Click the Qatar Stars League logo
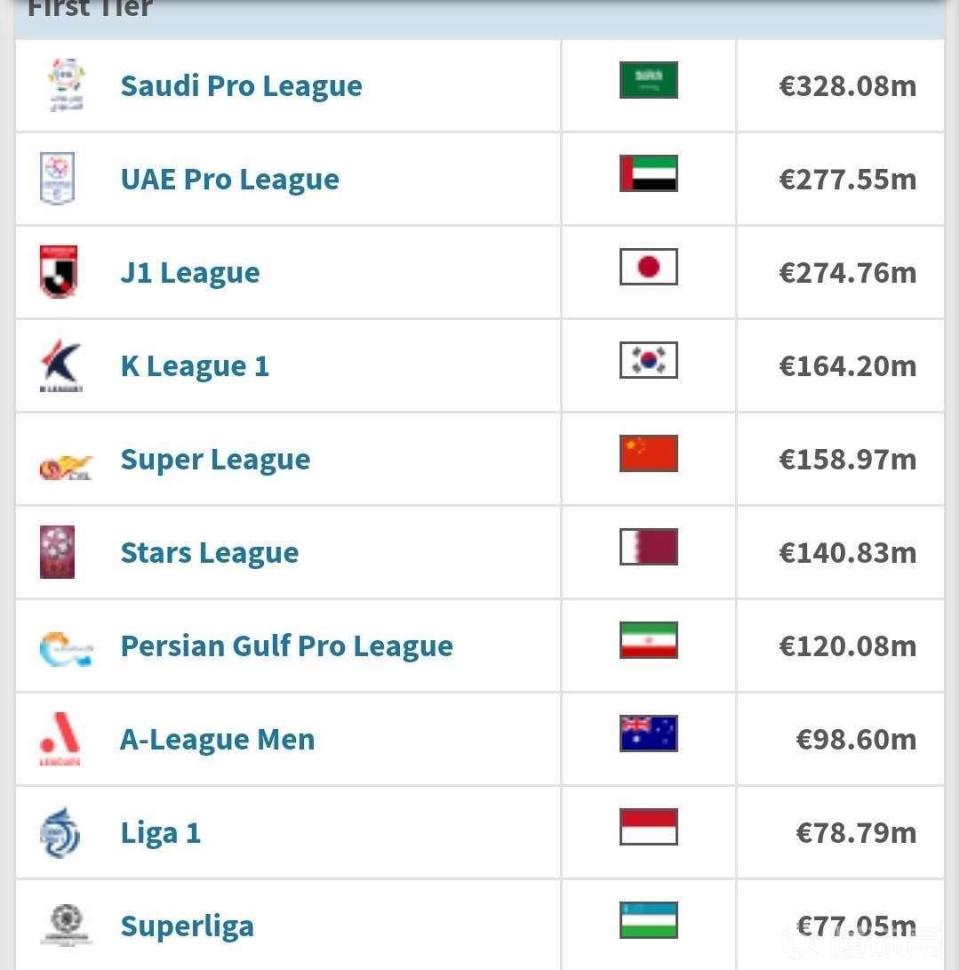960x970 pixels. [x=57, y=552]
